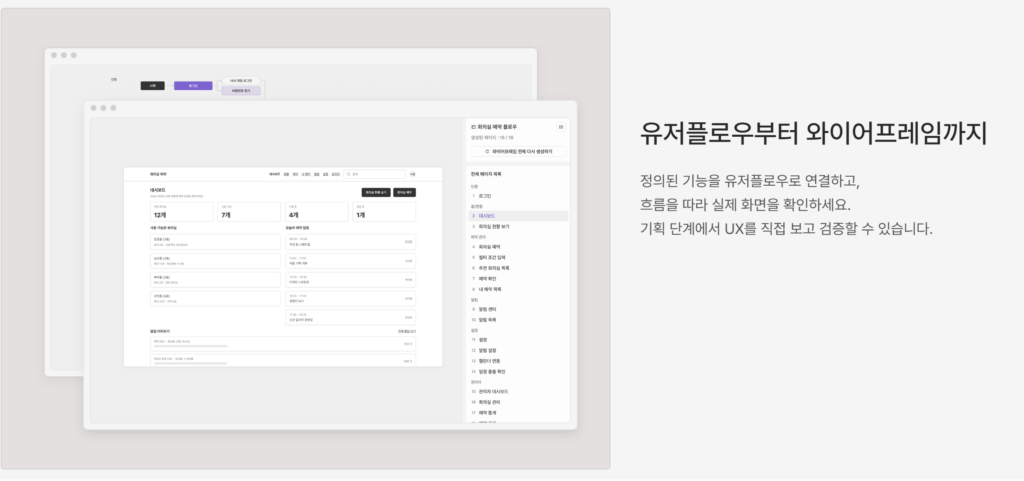The width and height of the screenshot is (1024, 481).
Task: Select page 13 캘린더 연동
Action: coord(519,361)
